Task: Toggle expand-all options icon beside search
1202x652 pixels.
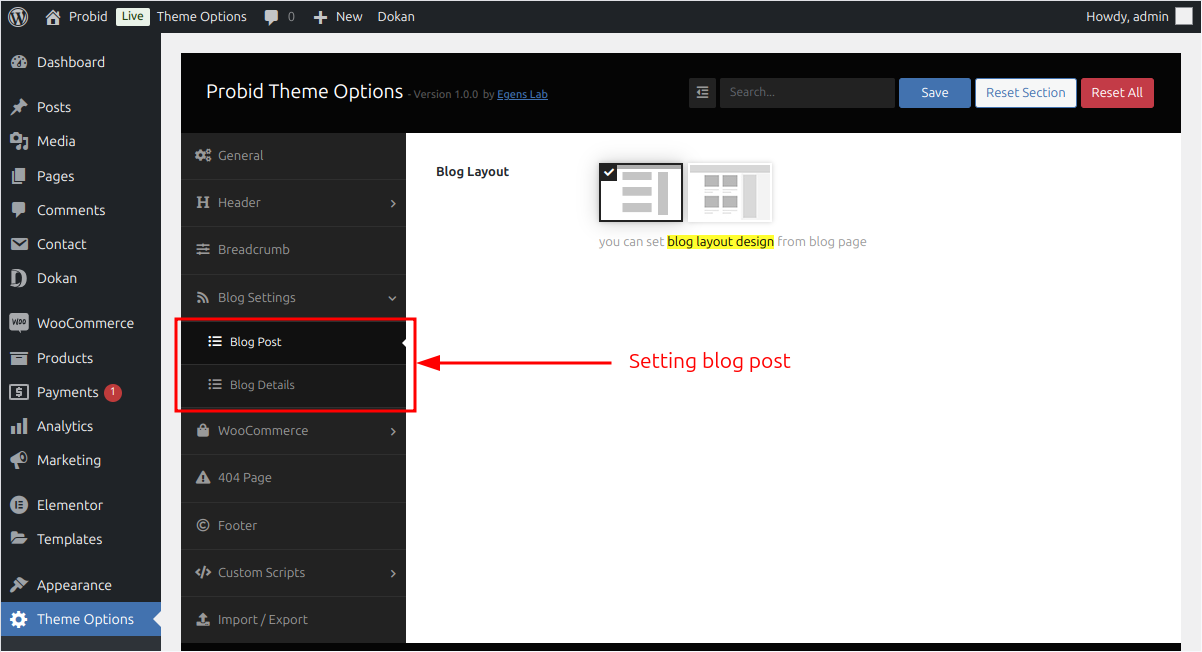Action: [x=702, y=92]
